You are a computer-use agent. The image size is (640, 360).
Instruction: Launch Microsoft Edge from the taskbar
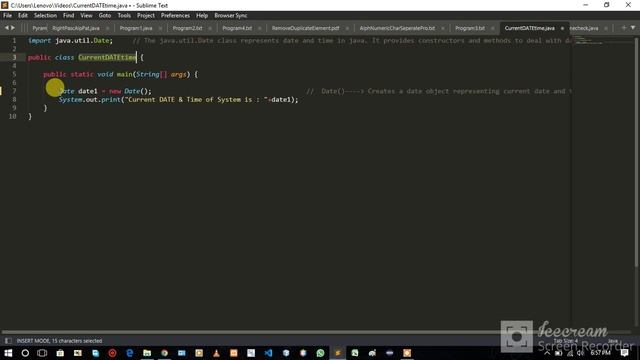tap(130, 353)
